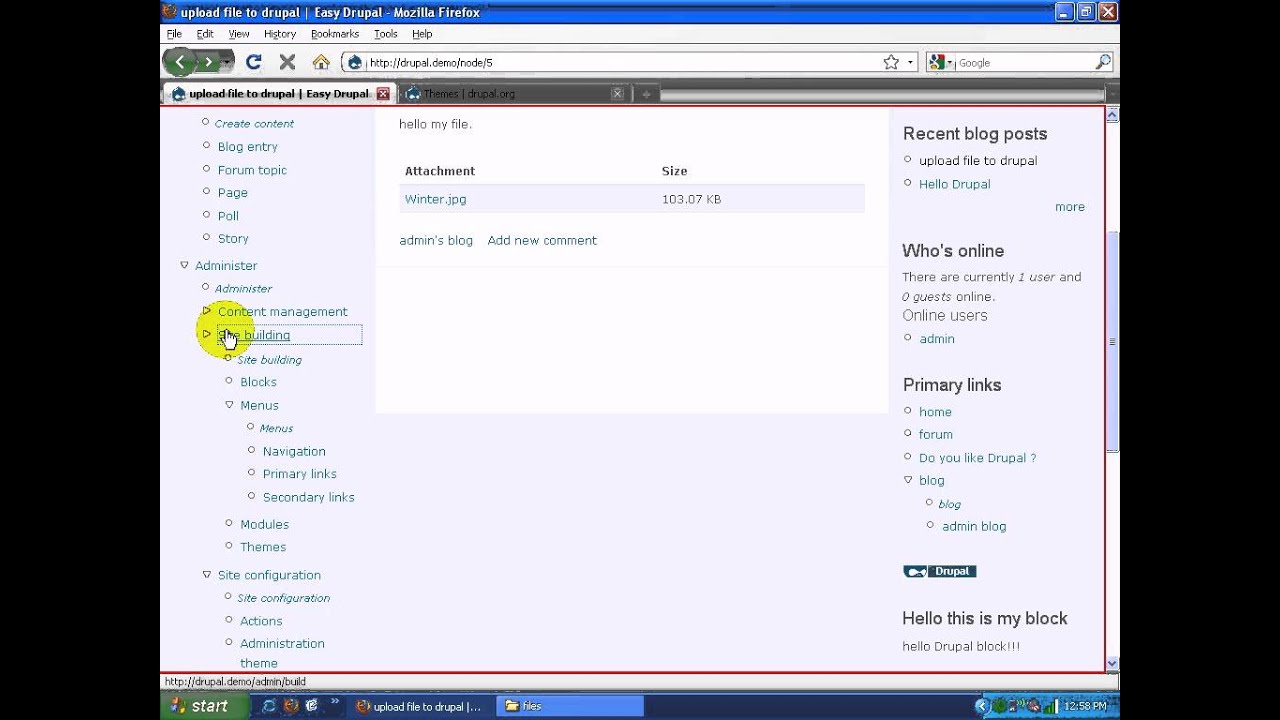This screenshot has height=720, width=1280.
Task: Close the 'upload file to drupal' tab
Action: 382,93
